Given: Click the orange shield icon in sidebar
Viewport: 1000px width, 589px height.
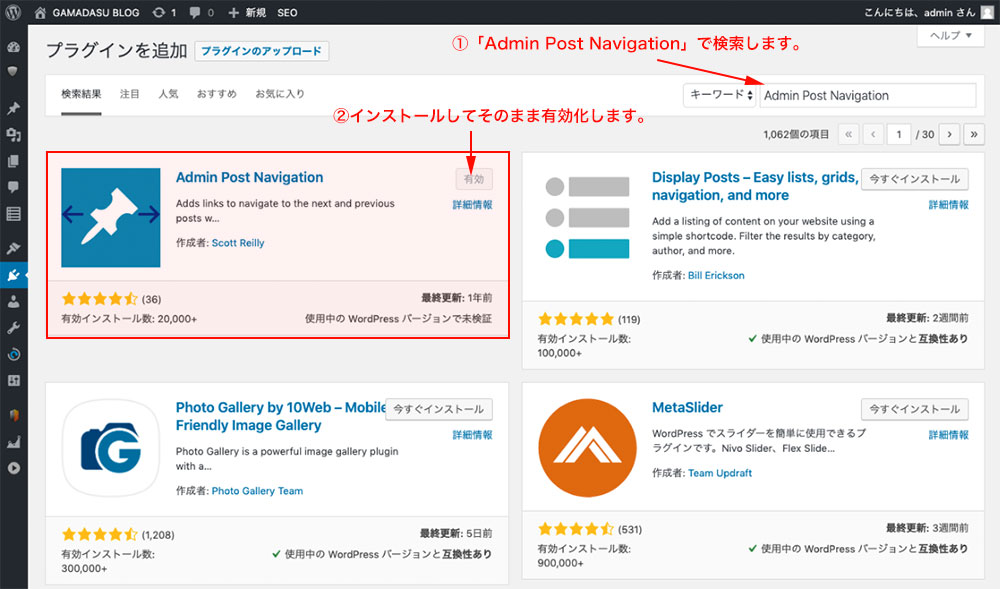Looking at the screenshot, I should (x=13, y=415).
